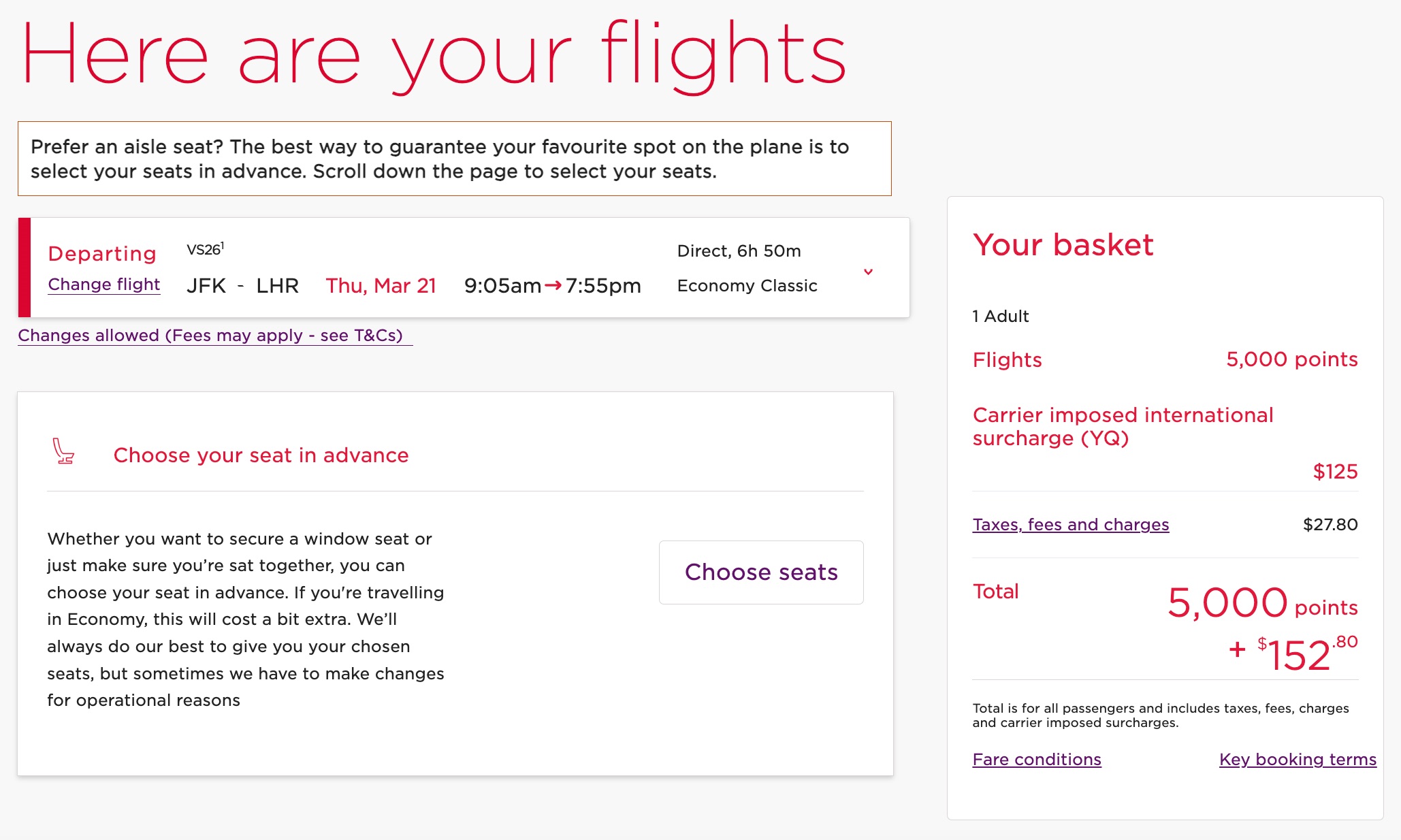1401x840 pixels.
Task: Open the Taxes, fees and charges breakdown
Action: click(1070, 524)
